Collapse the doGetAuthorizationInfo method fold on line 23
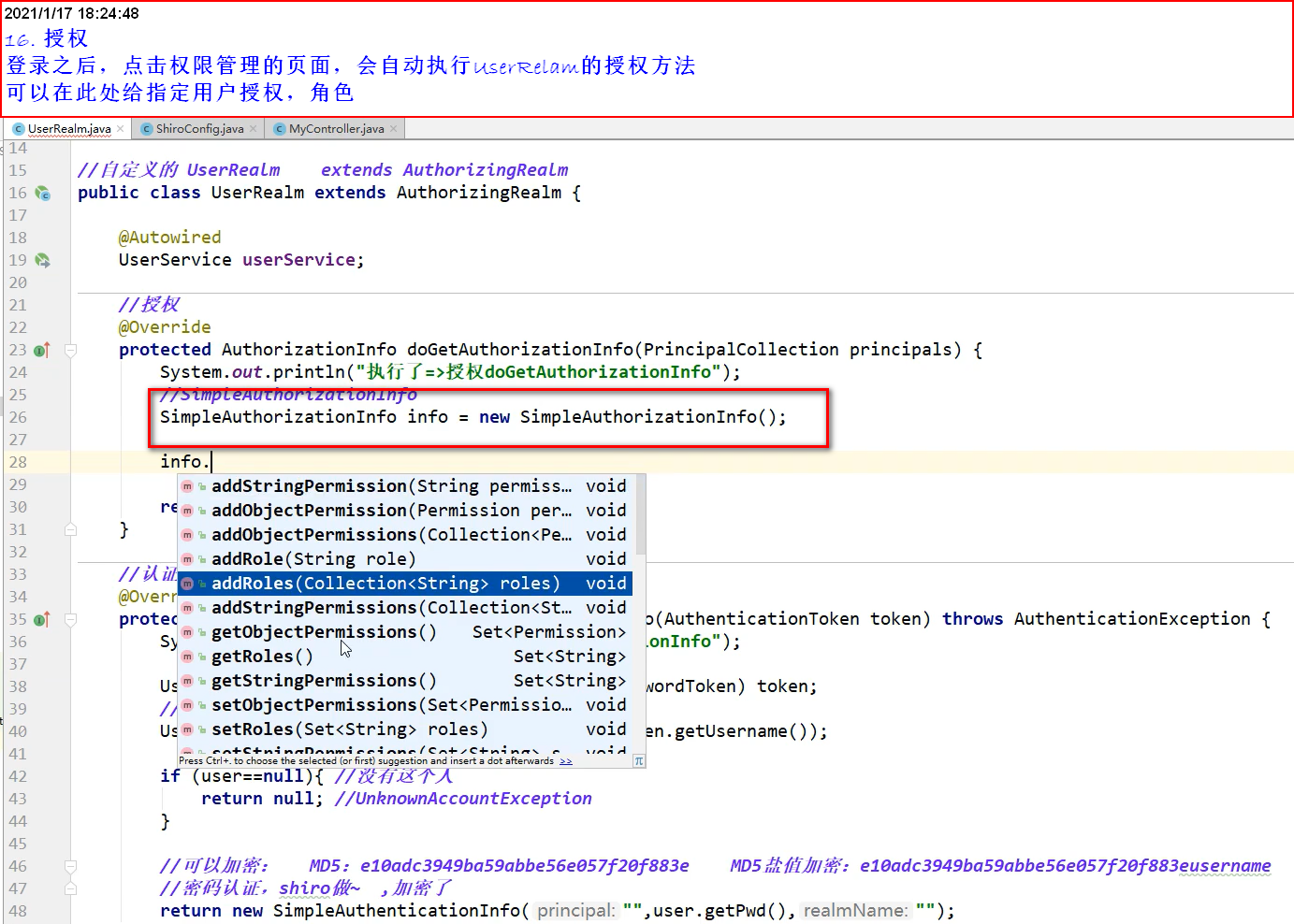 pos(70,350)
